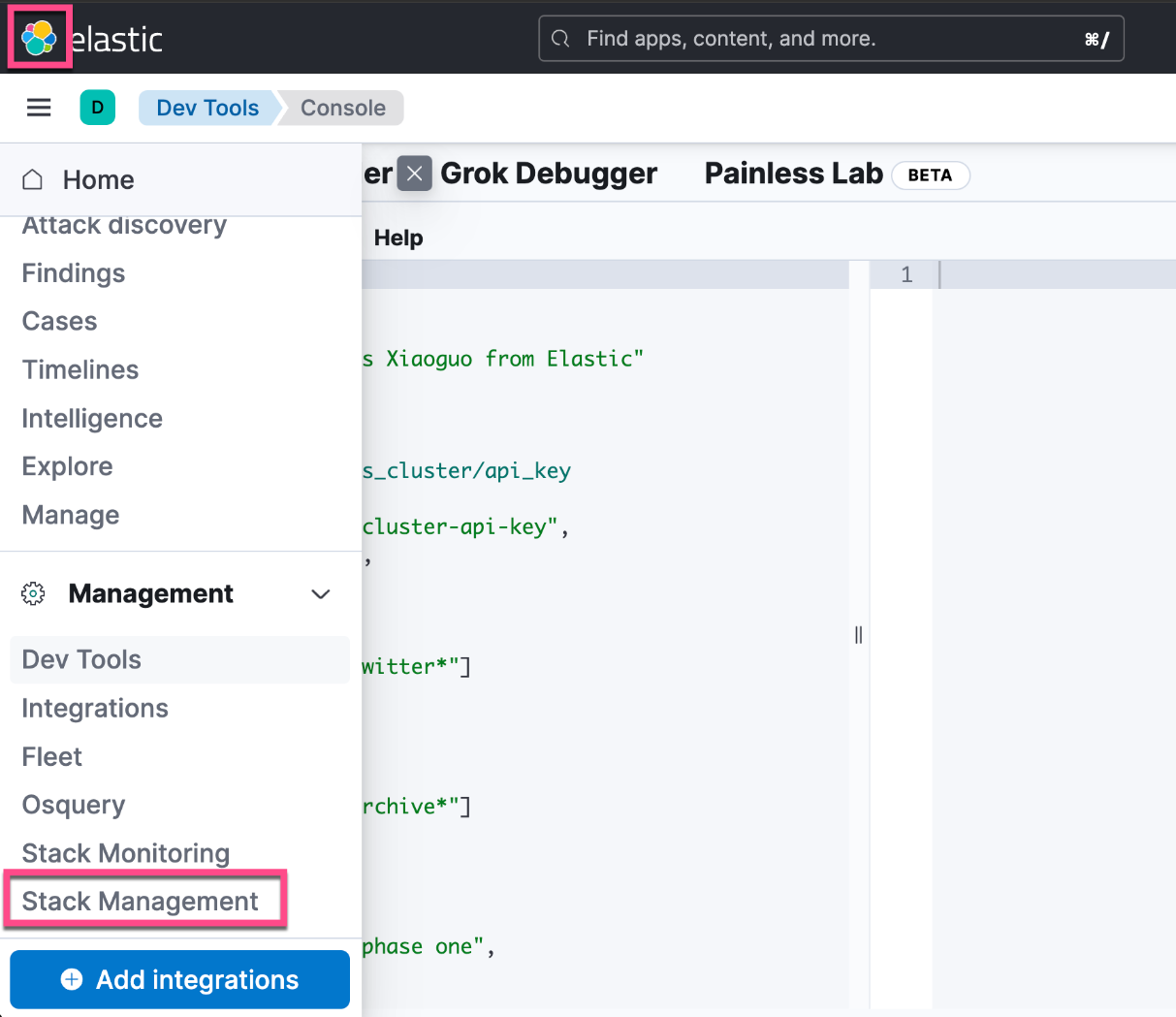Focus the Find apps search field

(x=824, y=39)
